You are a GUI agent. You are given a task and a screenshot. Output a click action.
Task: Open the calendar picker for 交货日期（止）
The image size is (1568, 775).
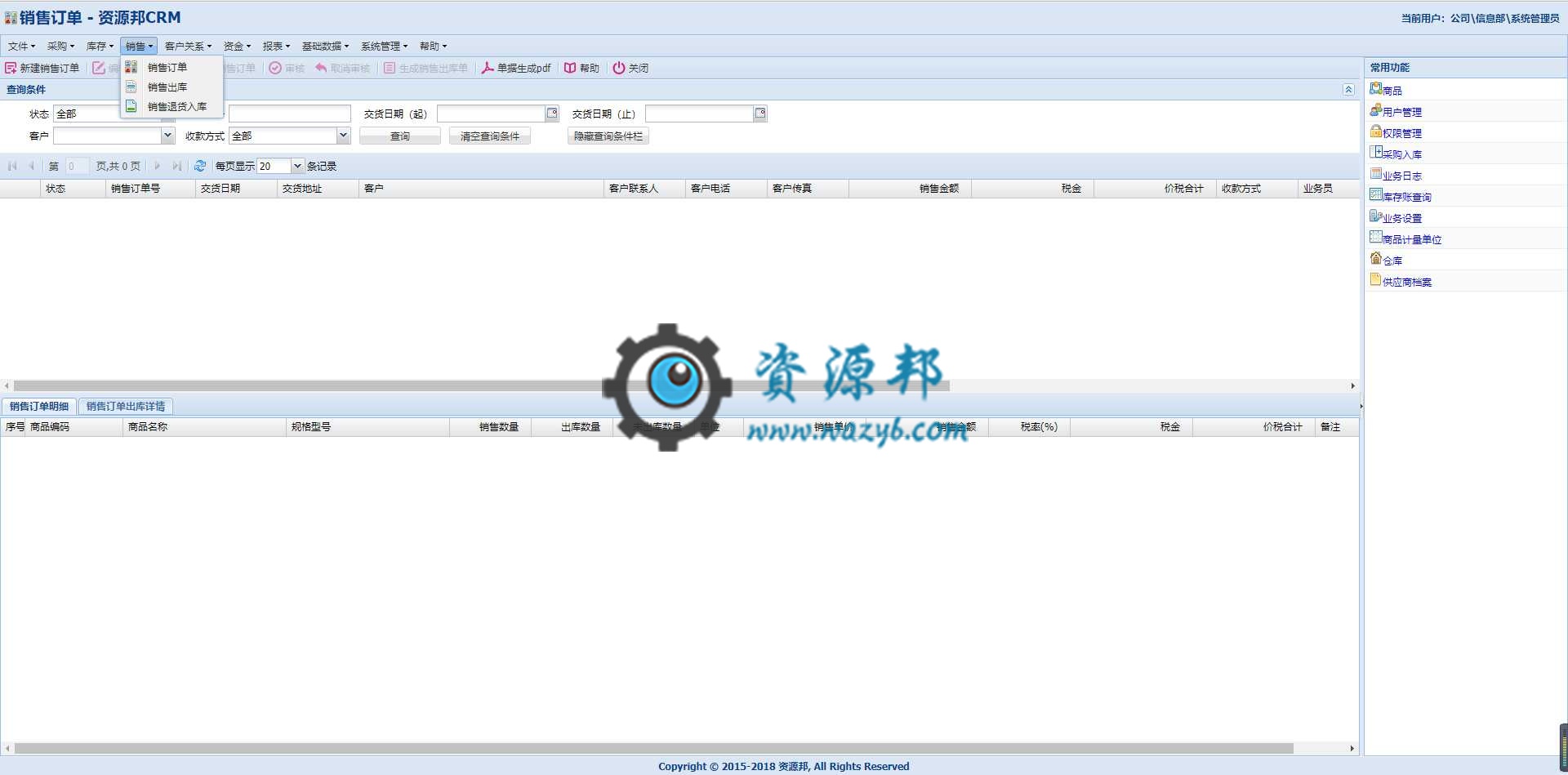pos(760,114)
